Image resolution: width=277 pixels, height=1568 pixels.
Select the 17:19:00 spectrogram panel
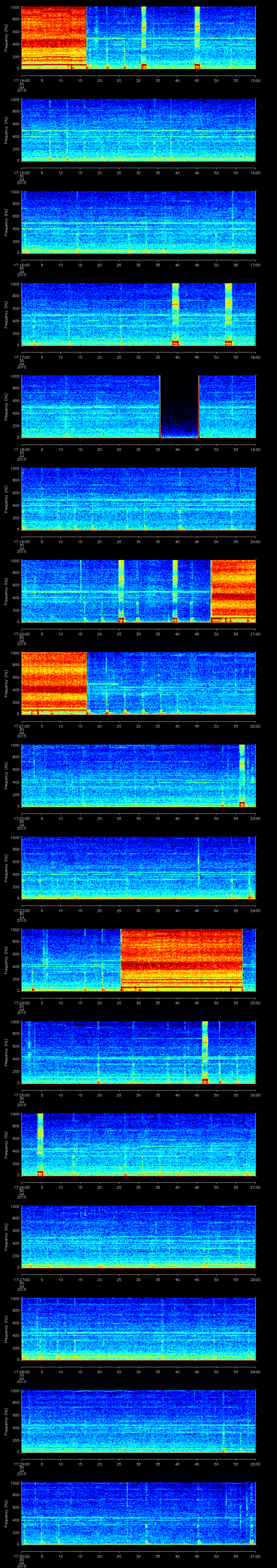[138, 499]
